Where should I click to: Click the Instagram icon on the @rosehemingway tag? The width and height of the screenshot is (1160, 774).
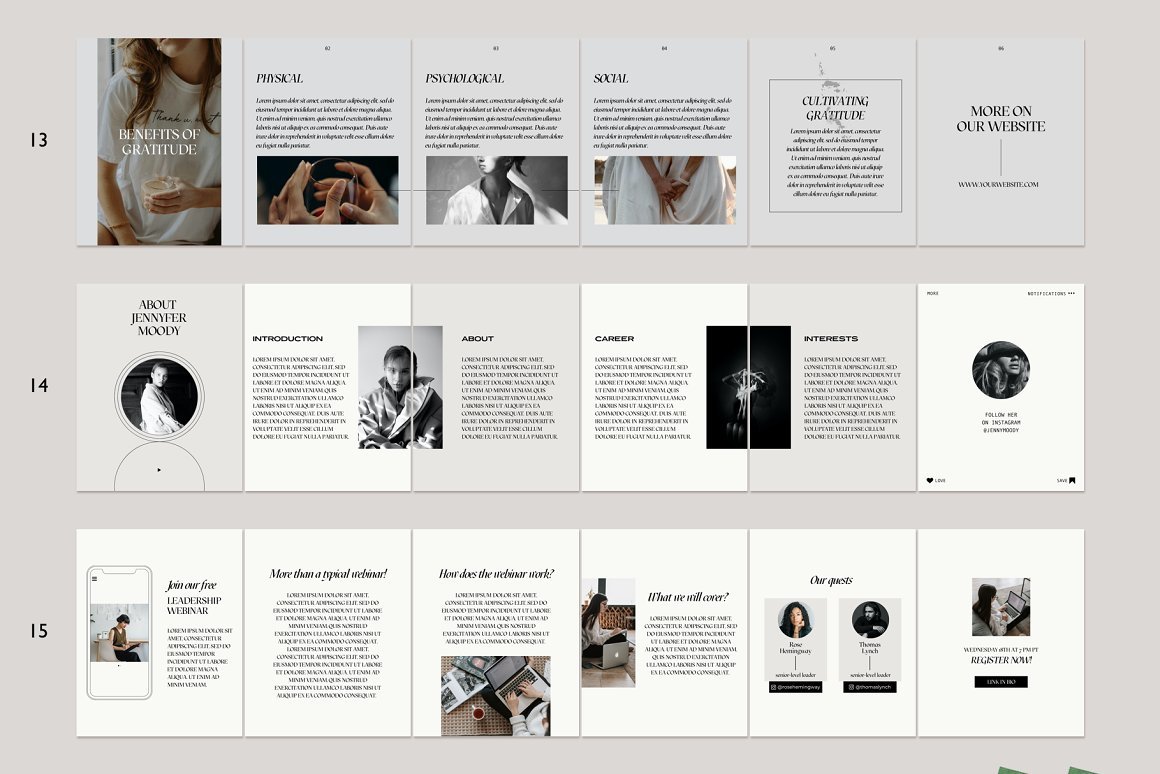point(773,687)
